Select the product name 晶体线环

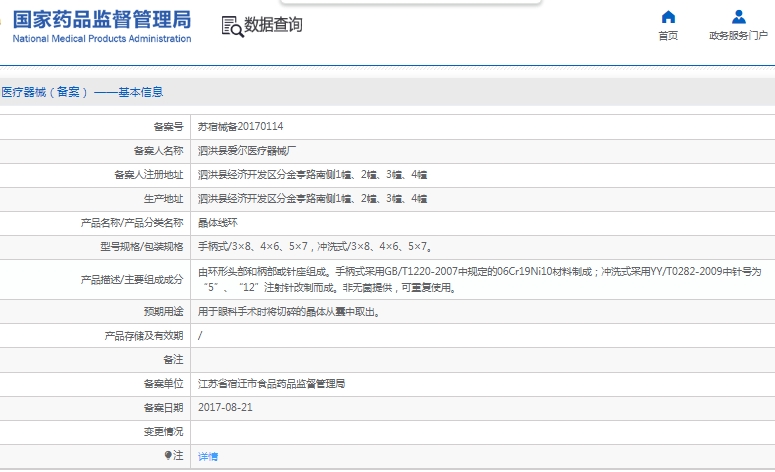(217, 223)
